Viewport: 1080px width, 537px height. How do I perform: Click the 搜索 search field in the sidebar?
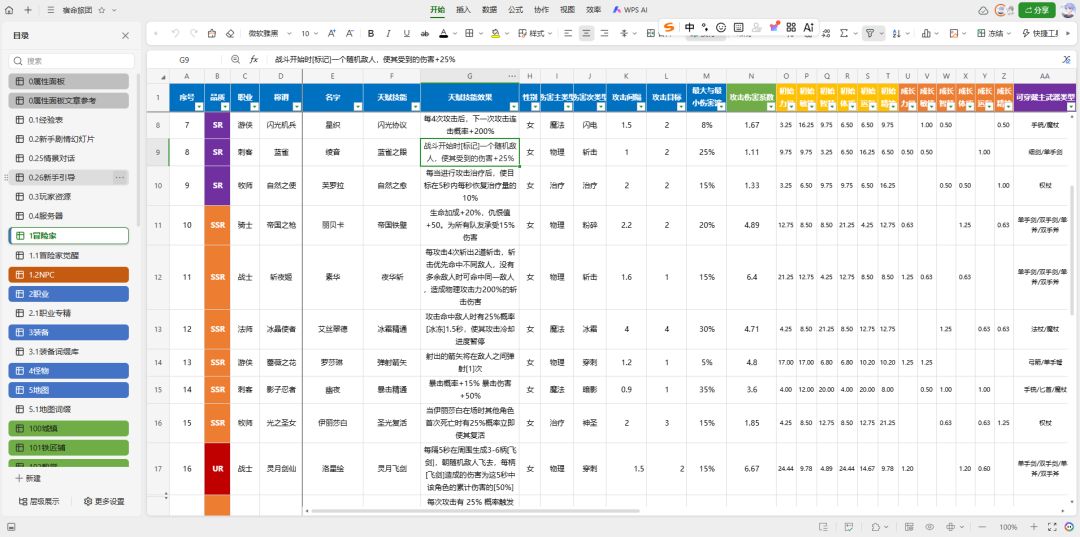pyautogui.click(x=72, y=61)
